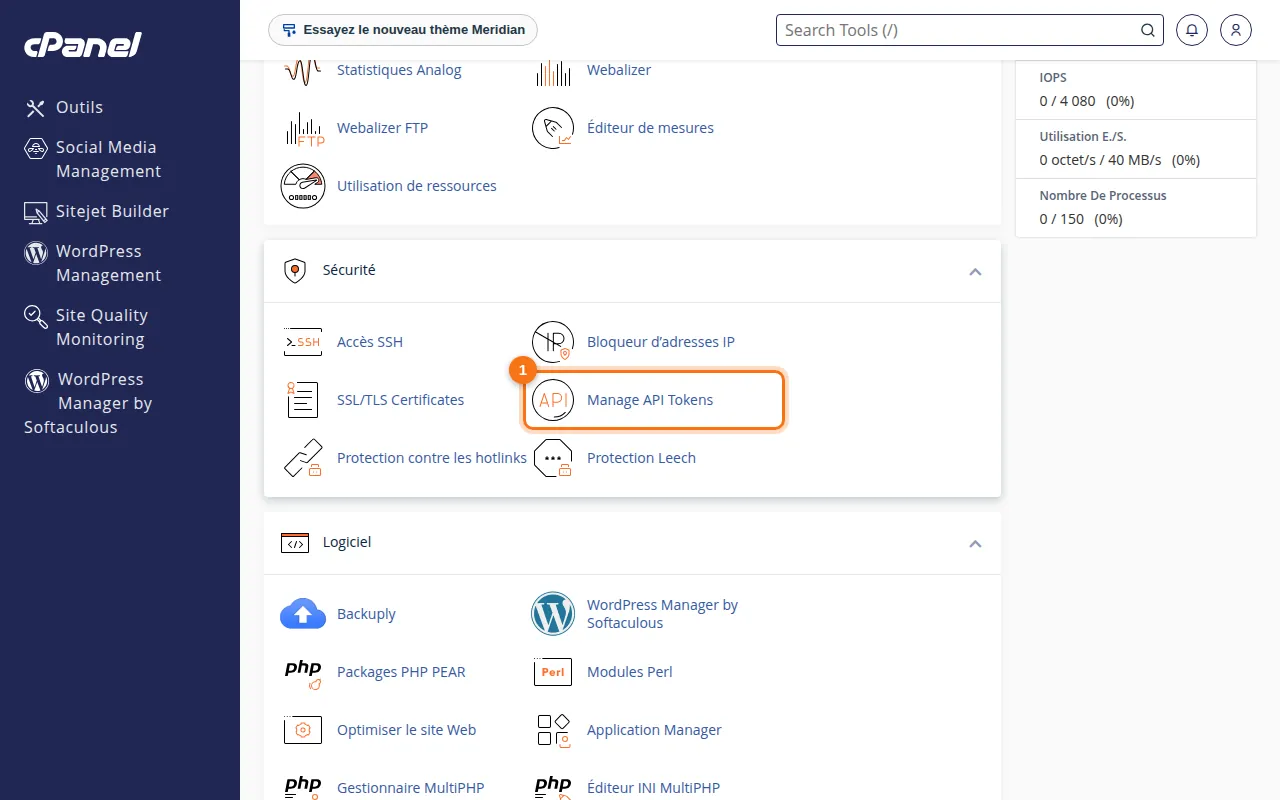Click the Statistiques Analog link text

399,70
